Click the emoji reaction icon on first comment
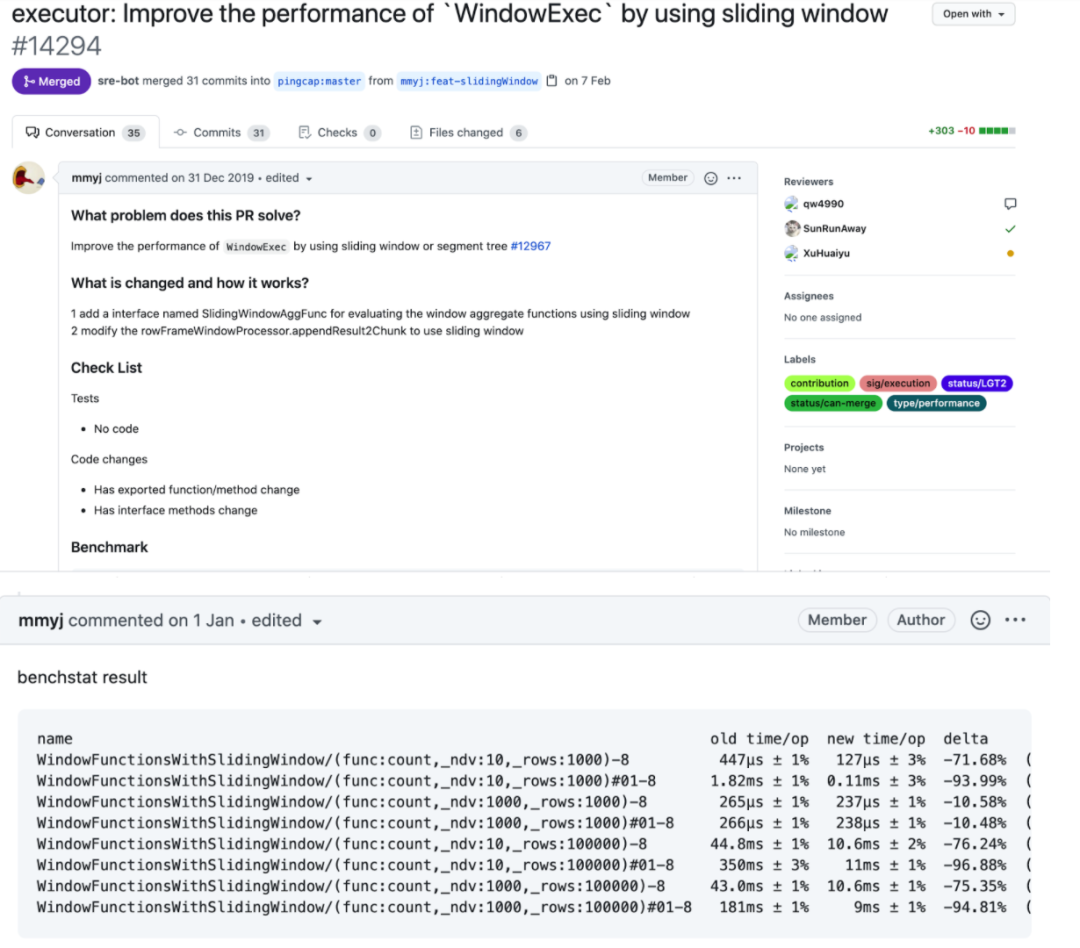The height and width of the screenshot is (948, 1080). (x=711, y=178)
